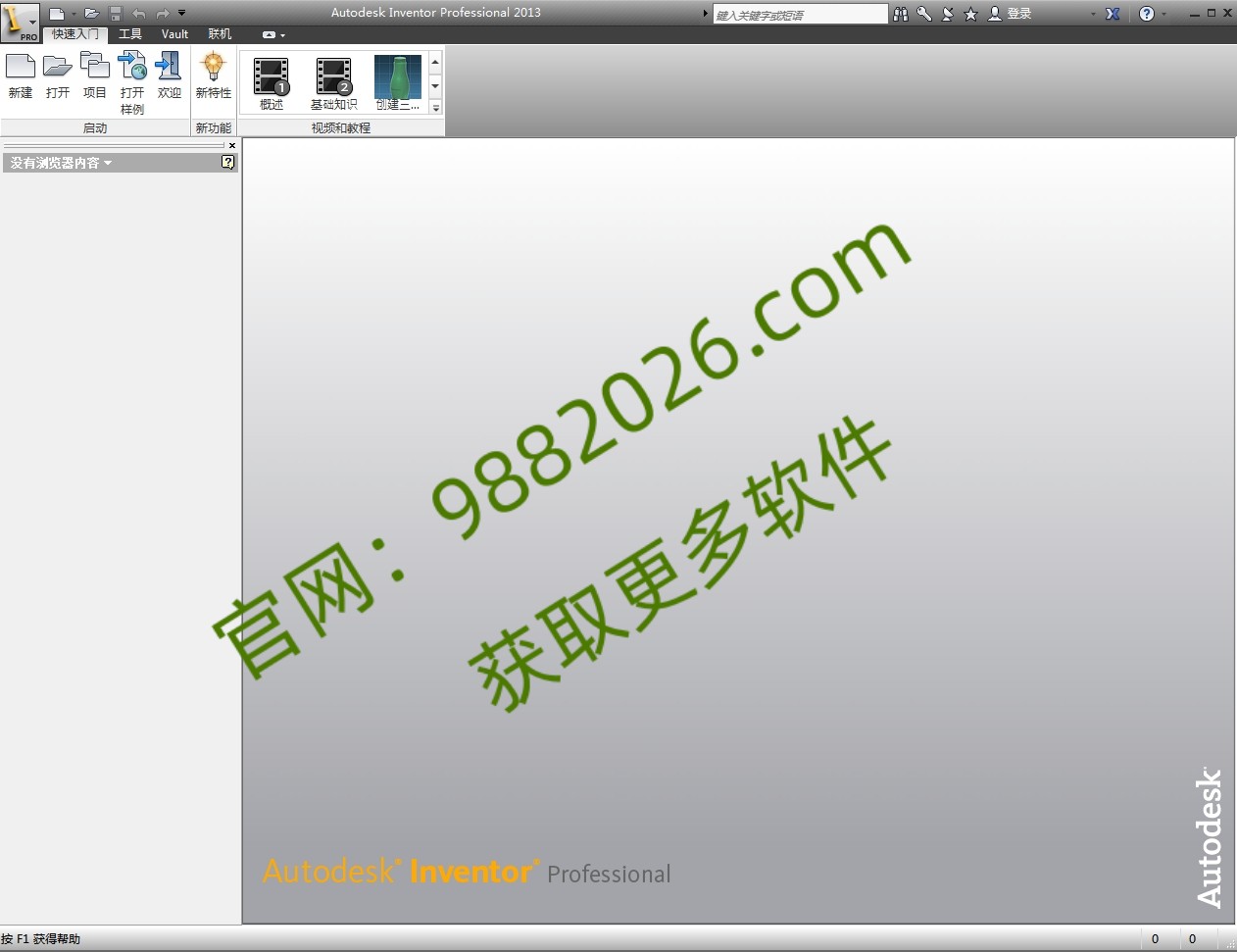Switch to the 工具 ribbon tab
1237x952 pixels.
click(129, 33)
